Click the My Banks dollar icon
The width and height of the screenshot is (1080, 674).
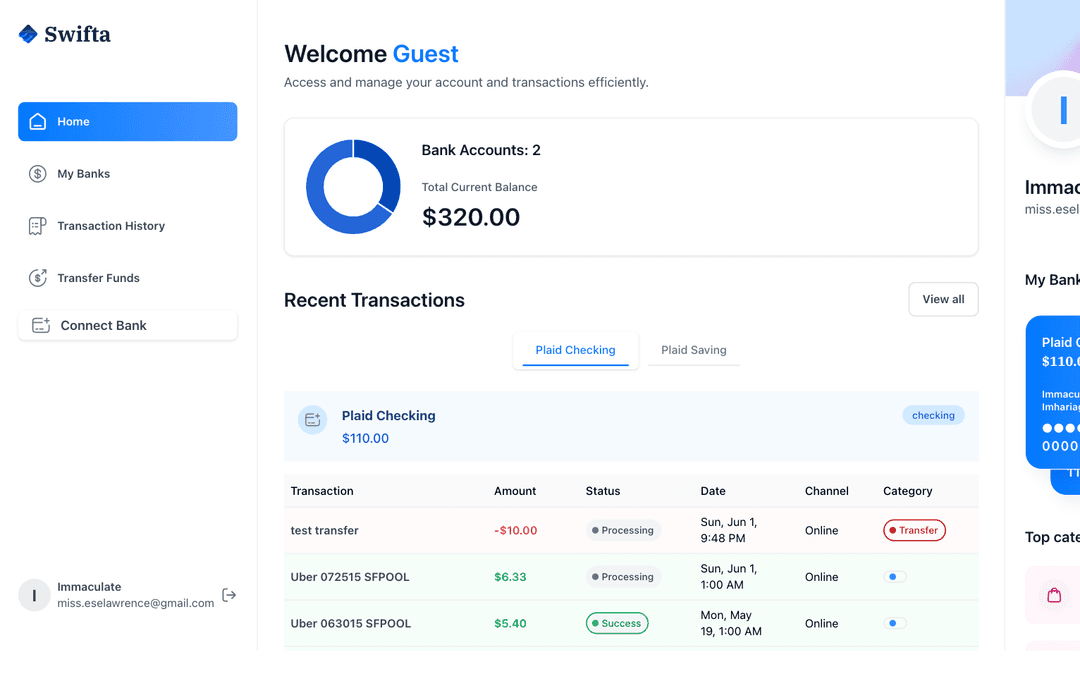point(38,174)
